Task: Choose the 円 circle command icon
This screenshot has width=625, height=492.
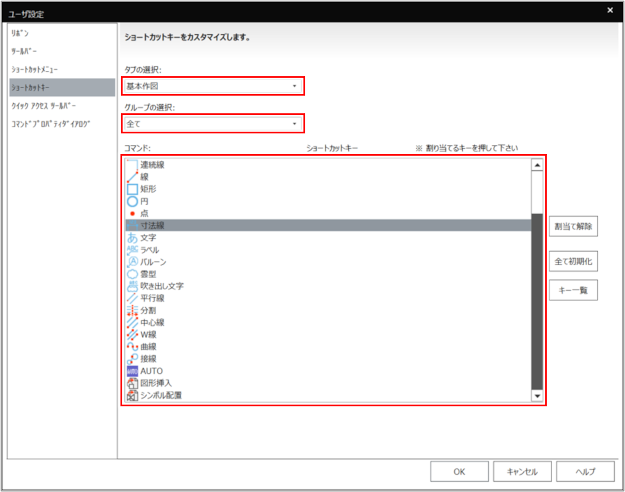Action: click(x=131, y=201)
